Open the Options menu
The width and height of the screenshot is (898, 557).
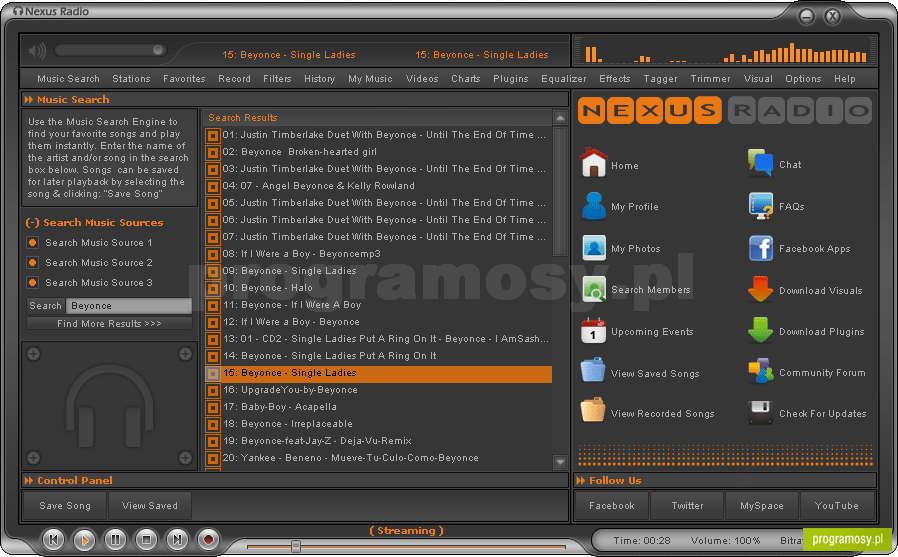(803, 79)
